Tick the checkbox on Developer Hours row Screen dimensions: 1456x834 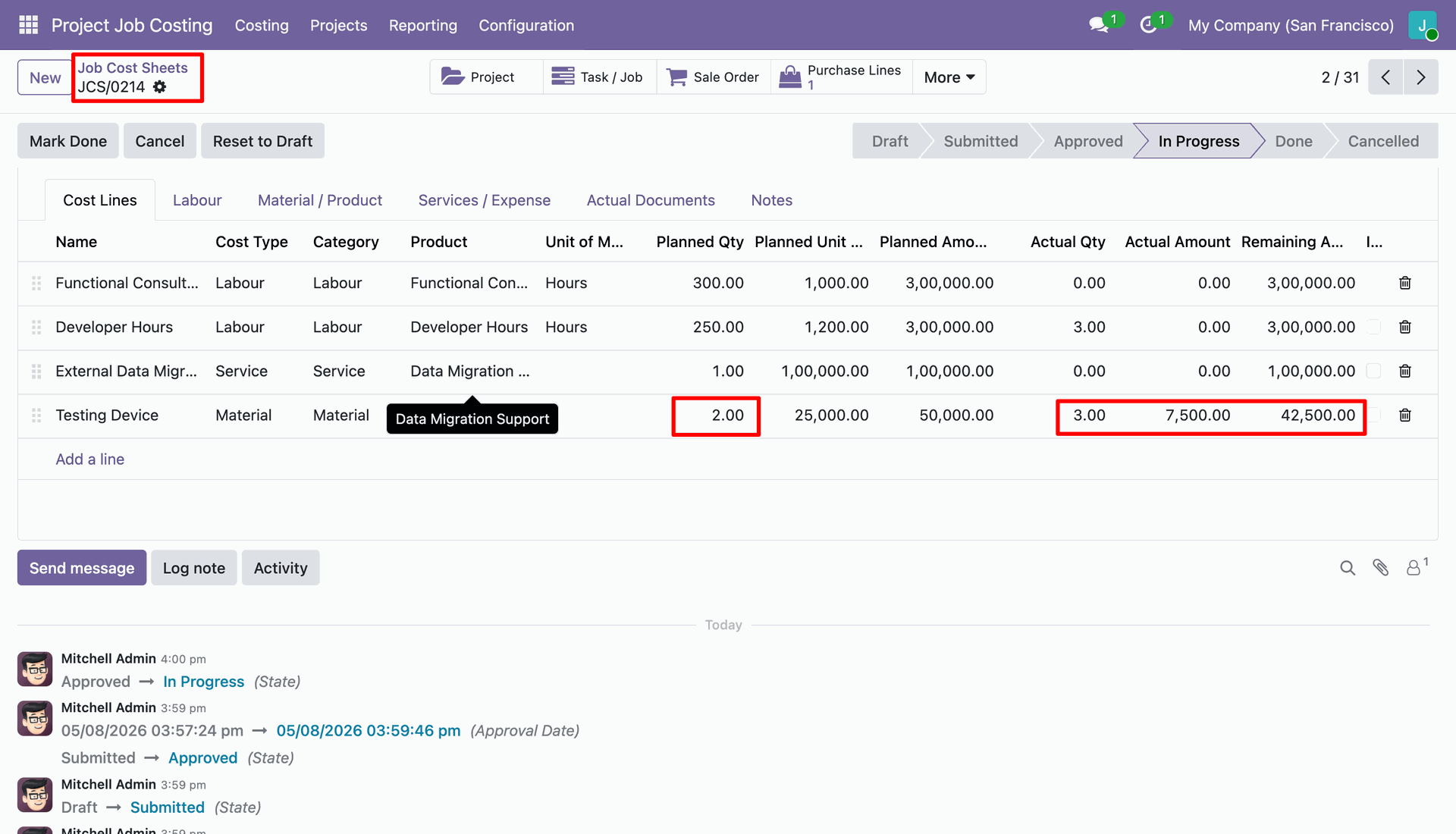(x=1373, y=327)
